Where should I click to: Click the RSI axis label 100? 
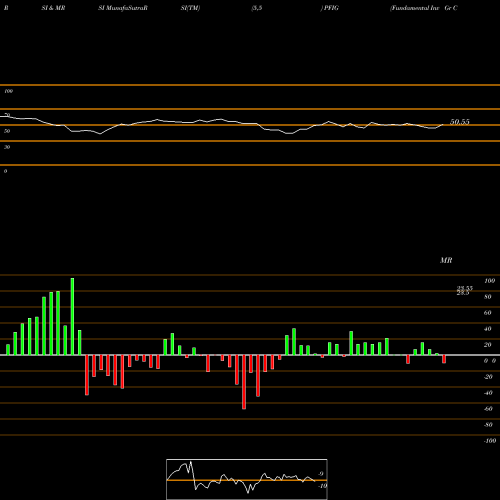coord(8,91)
